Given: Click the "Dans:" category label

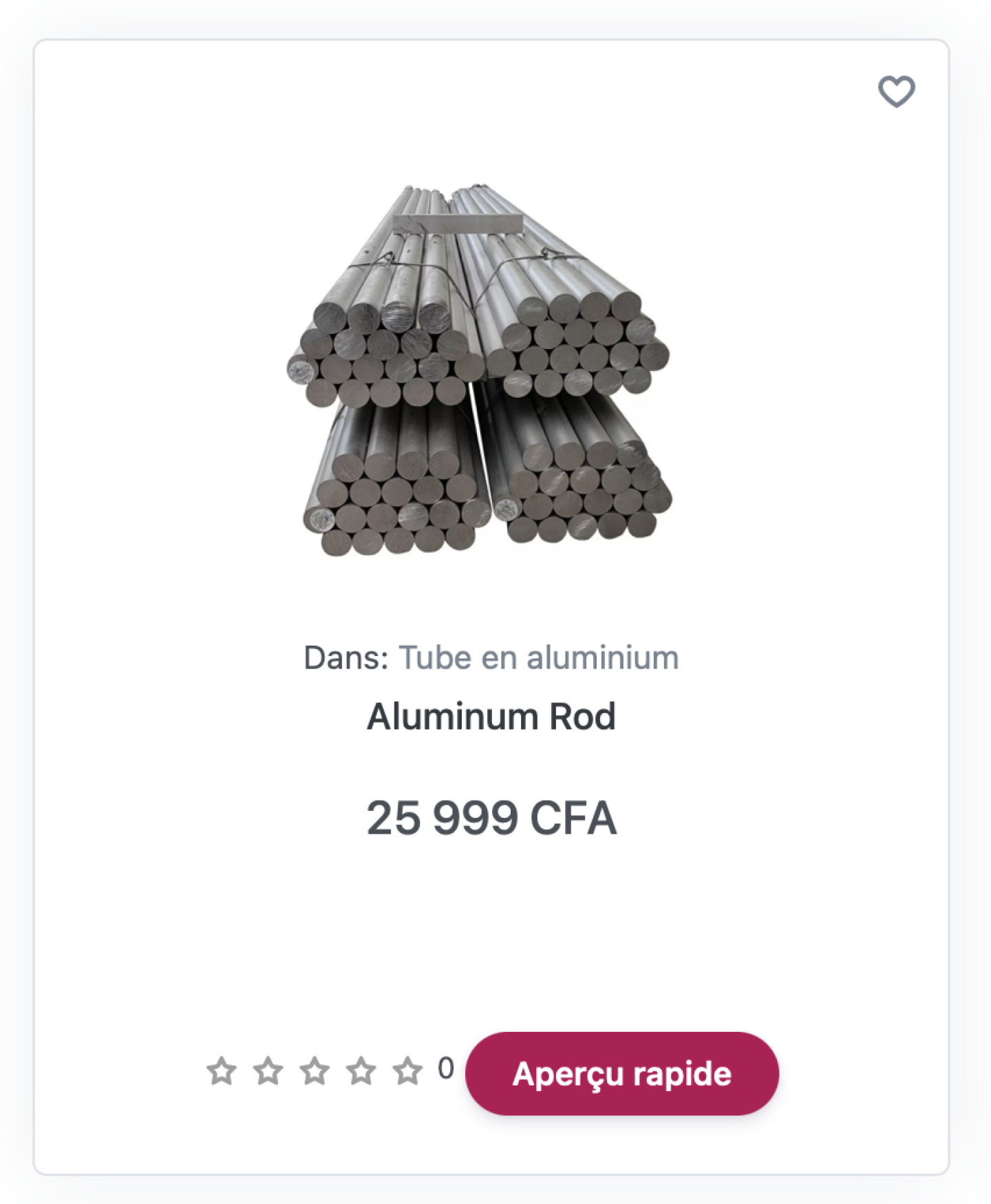Looking at the screenshot, I should (x=346, y=657).
